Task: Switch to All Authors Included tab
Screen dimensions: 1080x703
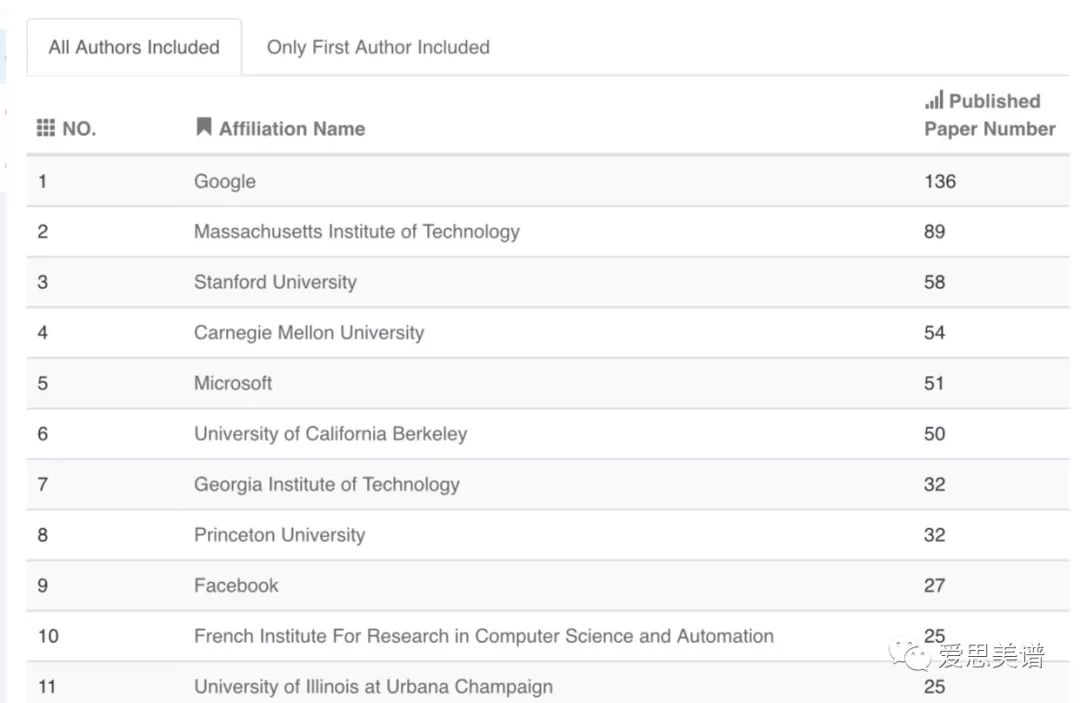Action: tap(134, 47)
